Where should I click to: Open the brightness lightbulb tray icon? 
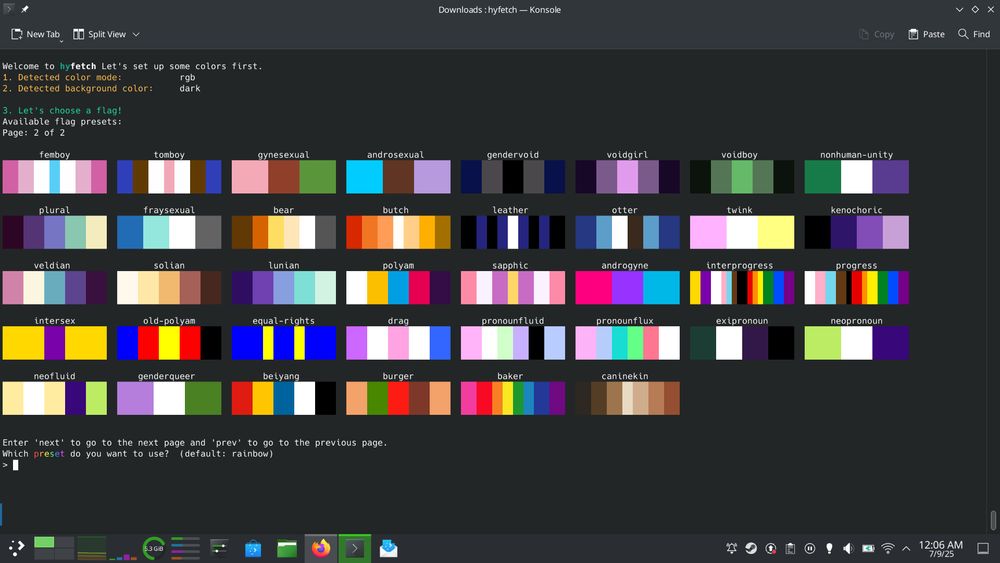pos(829,548)
